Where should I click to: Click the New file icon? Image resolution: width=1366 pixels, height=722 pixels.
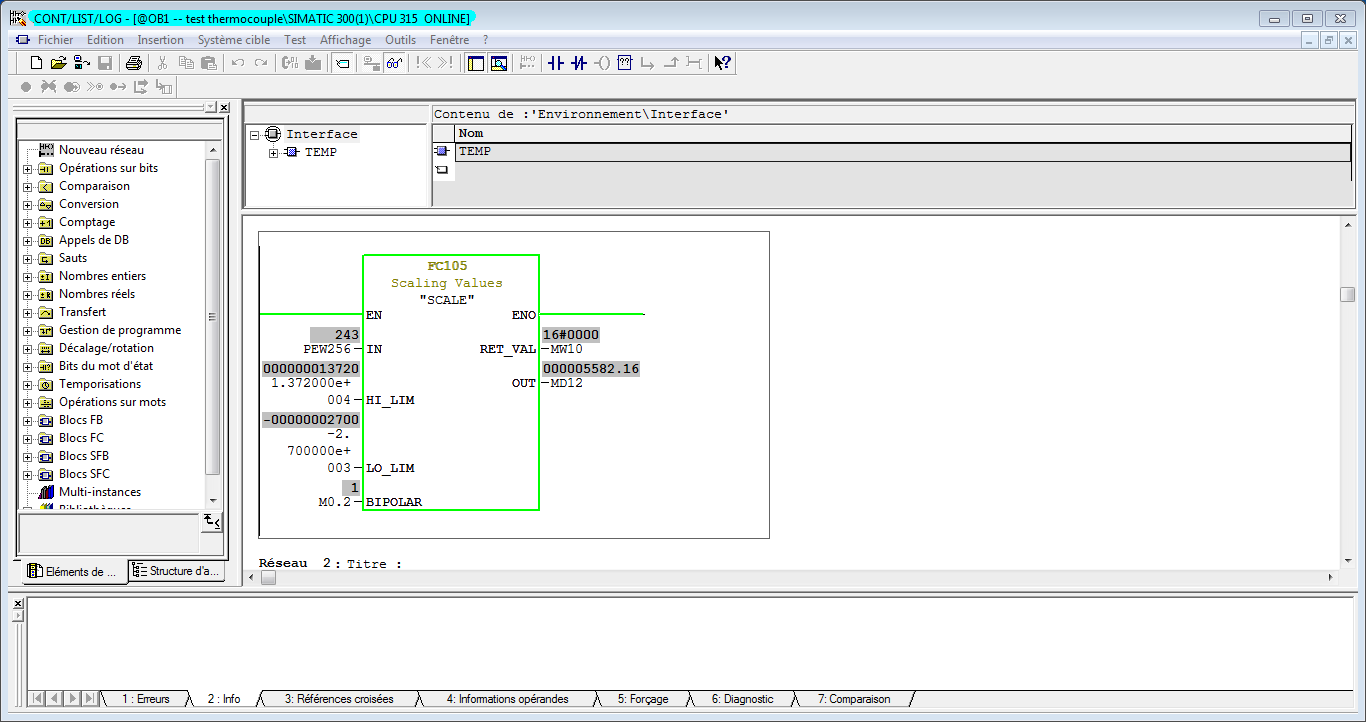36,63
